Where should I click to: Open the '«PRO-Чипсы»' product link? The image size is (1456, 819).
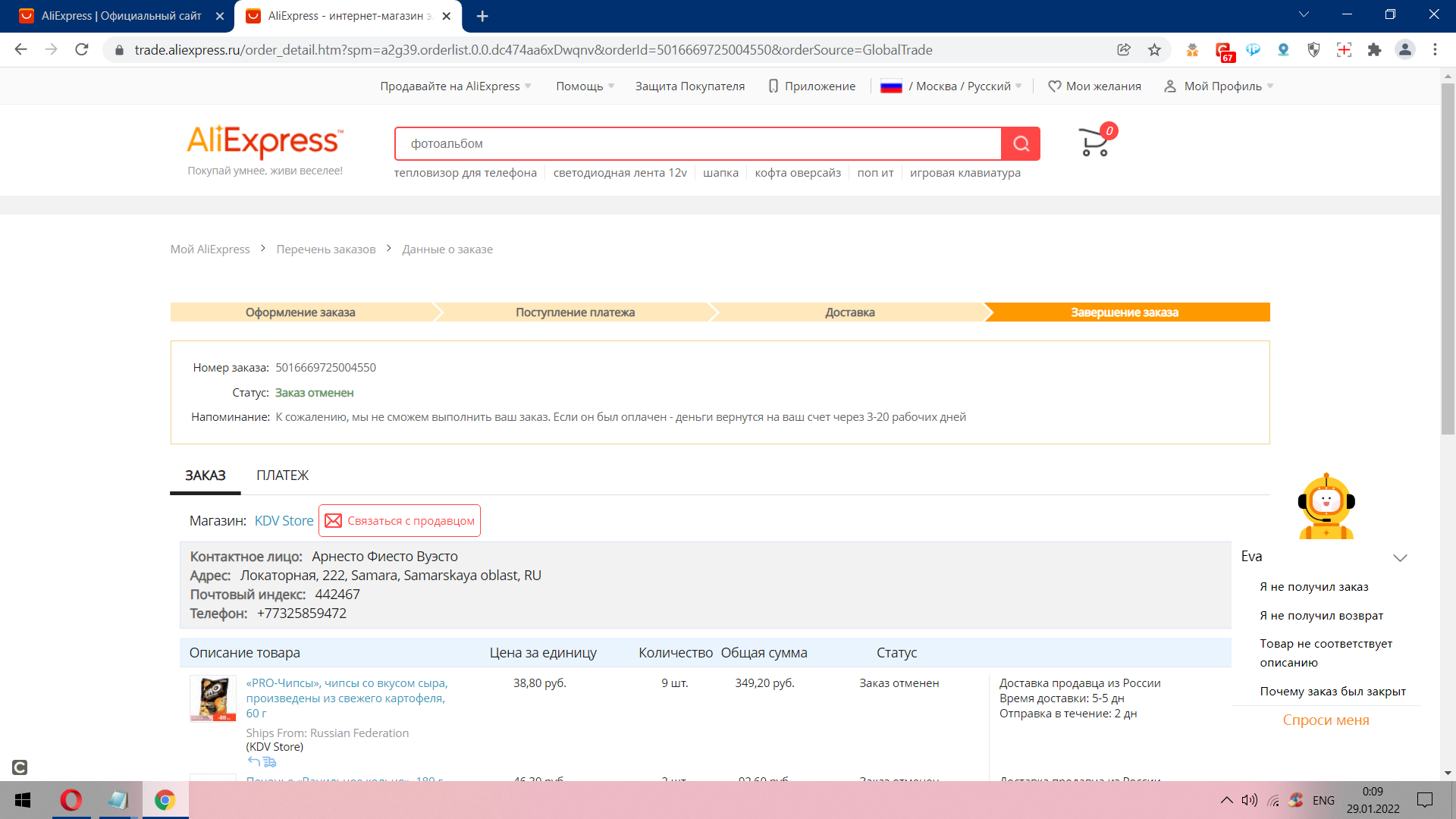(347, 698)
